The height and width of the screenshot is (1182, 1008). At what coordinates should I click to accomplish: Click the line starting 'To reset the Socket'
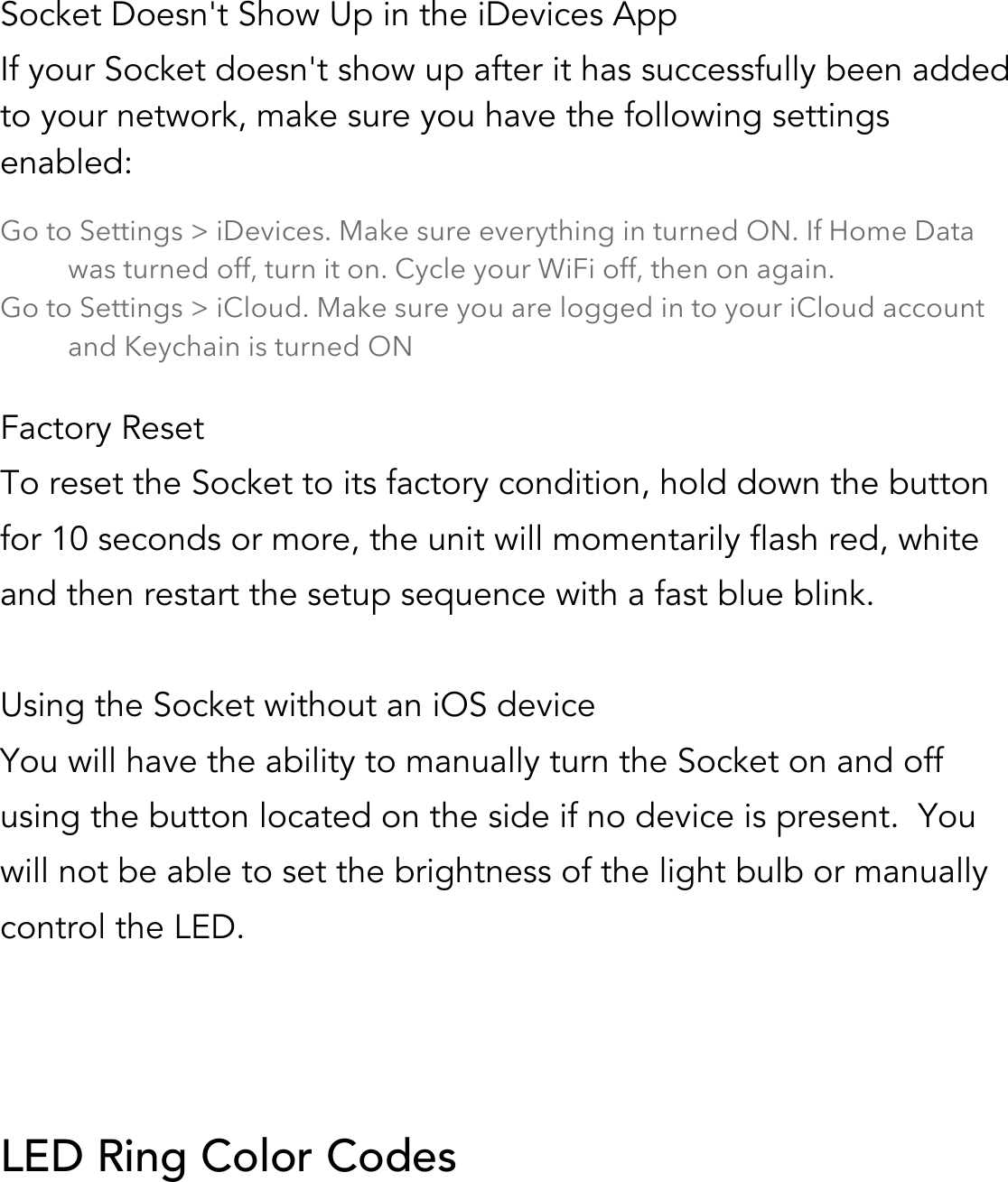[494, 484]
